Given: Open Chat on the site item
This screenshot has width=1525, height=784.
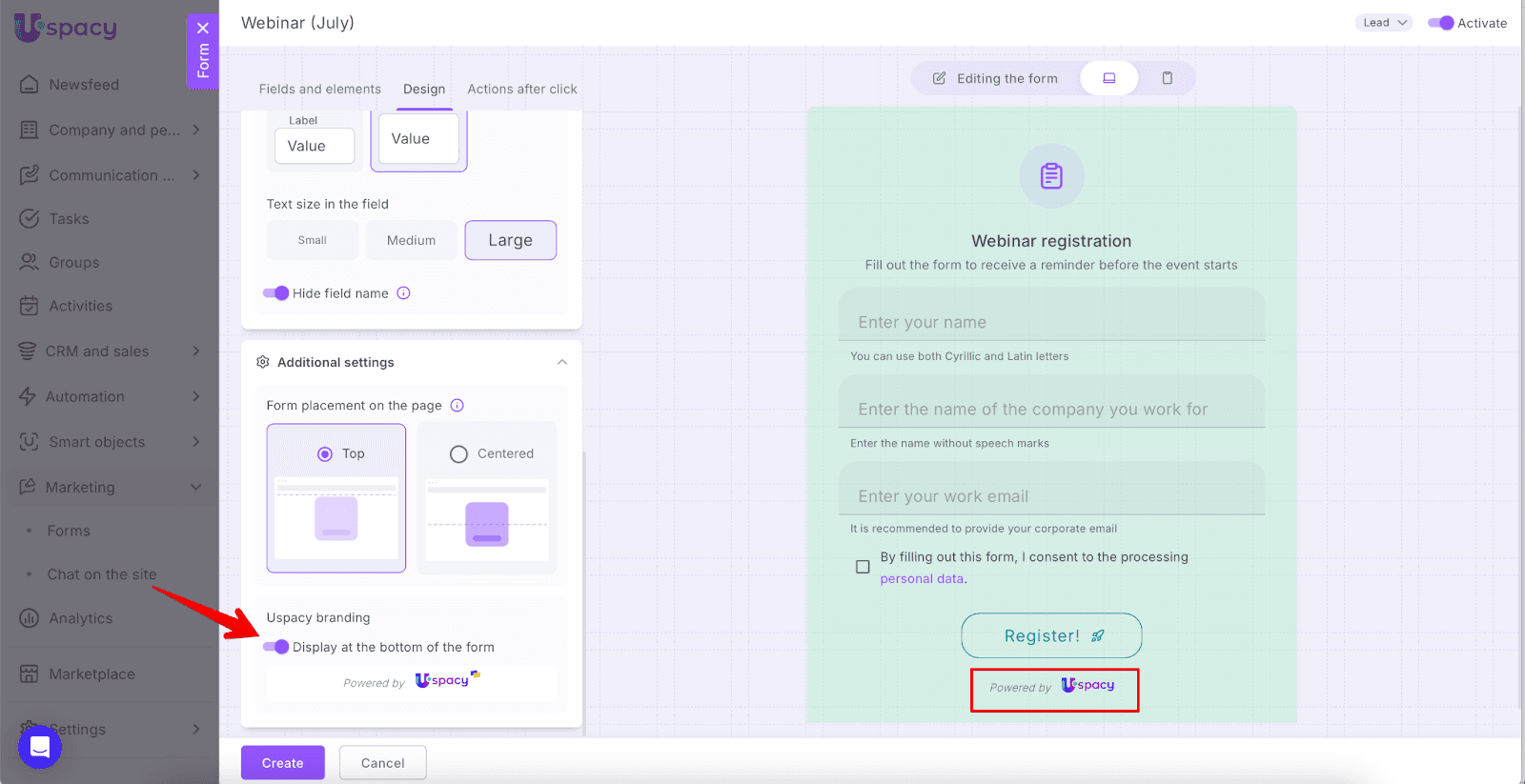Looking at the screenshot, I should pos(102,574).
